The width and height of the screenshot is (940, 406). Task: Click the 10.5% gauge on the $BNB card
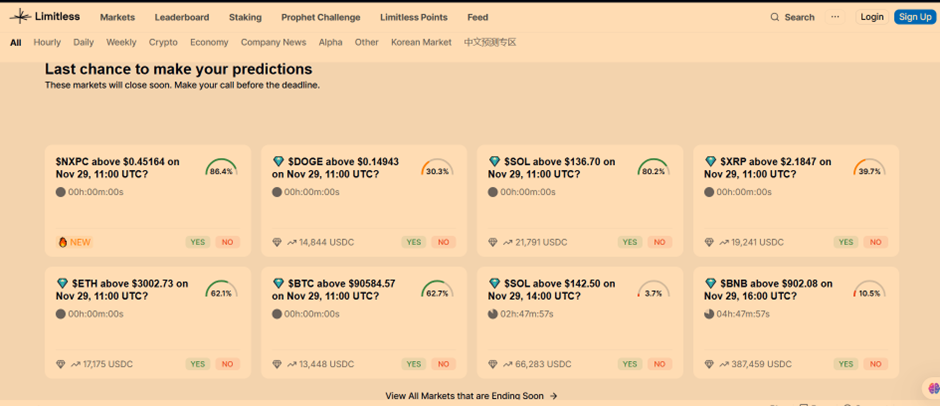pos(869,290)
